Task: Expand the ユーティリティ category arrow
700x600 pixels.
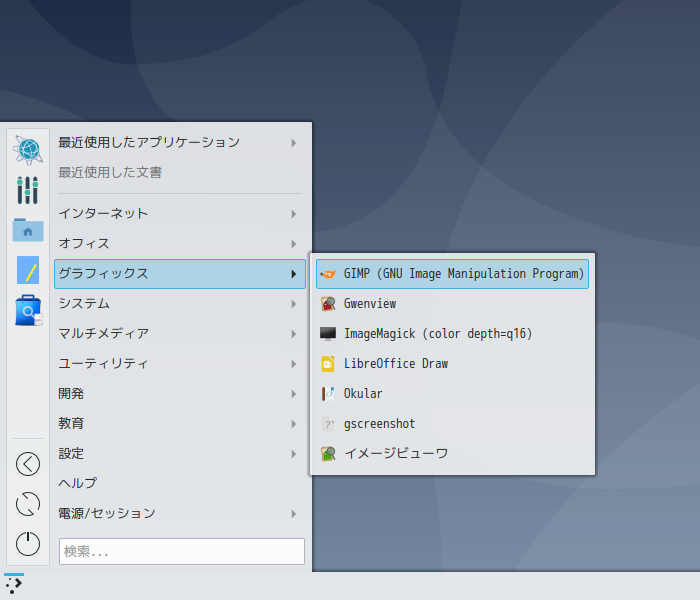Action: [293, 364]
